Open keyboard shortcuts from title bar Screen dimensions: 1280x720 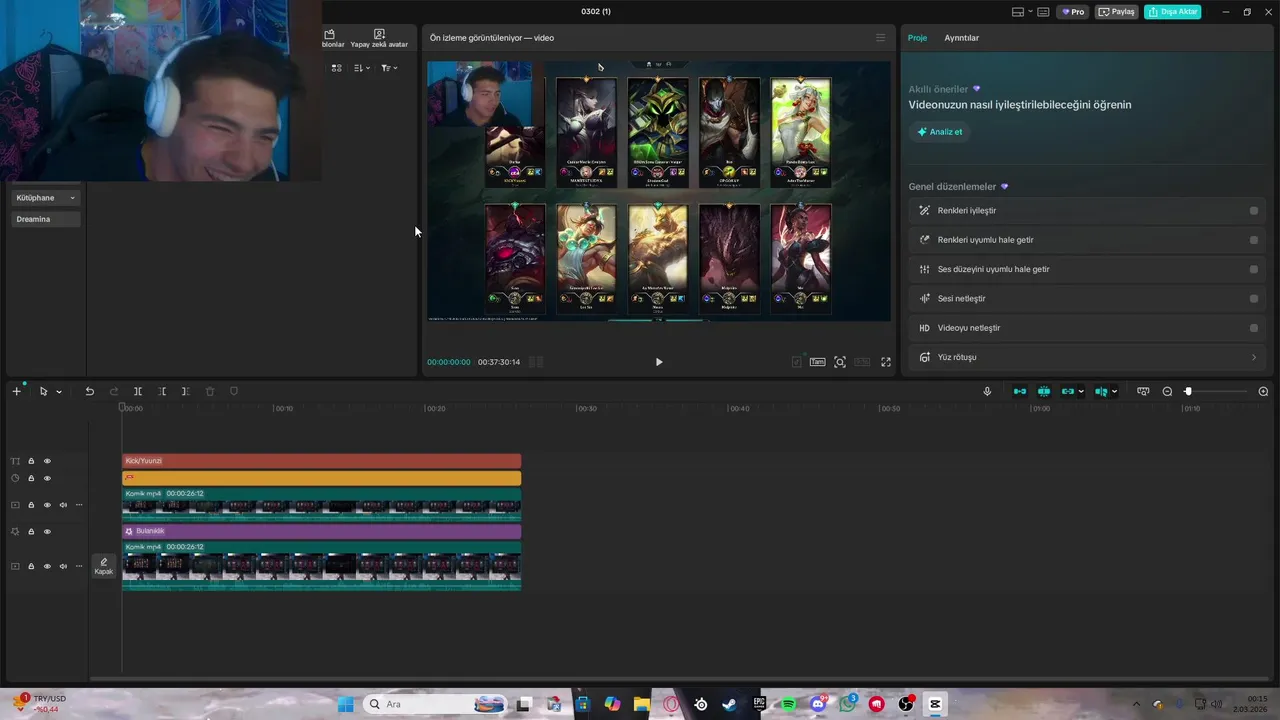tap(1043, 12)
